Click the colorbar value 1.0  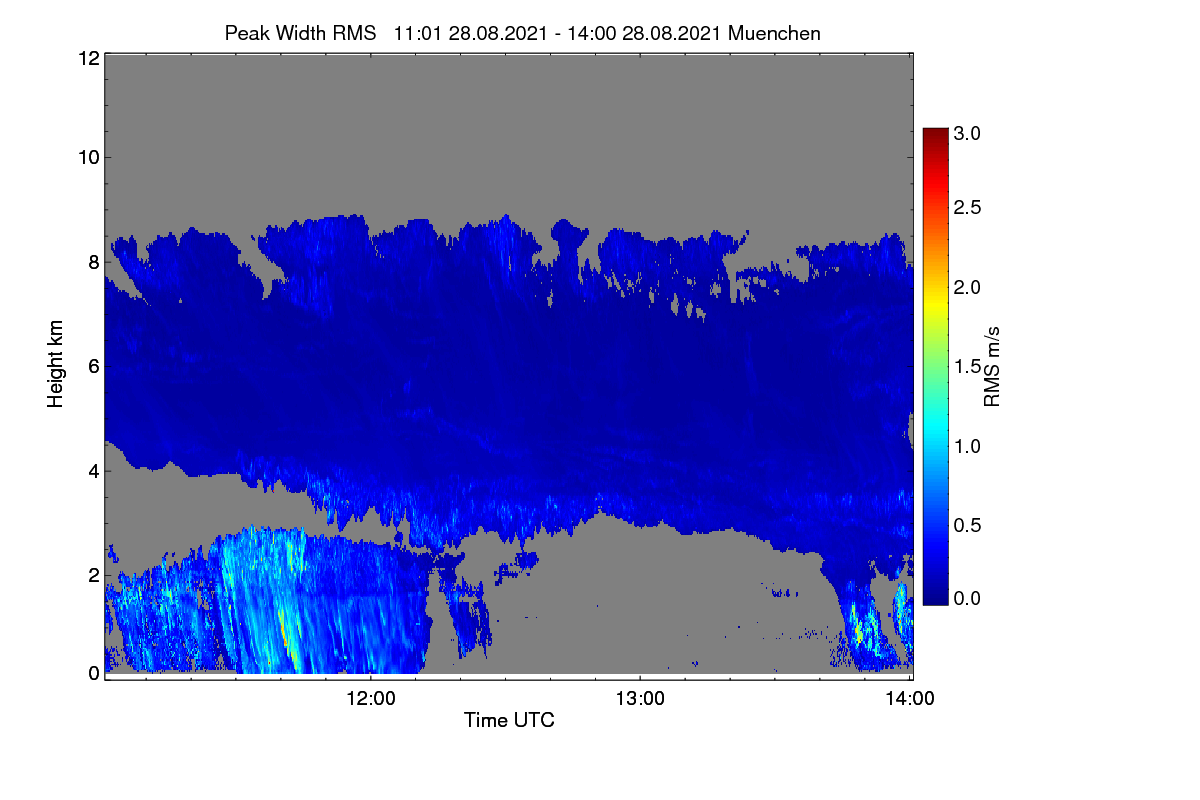pos(967,446)
